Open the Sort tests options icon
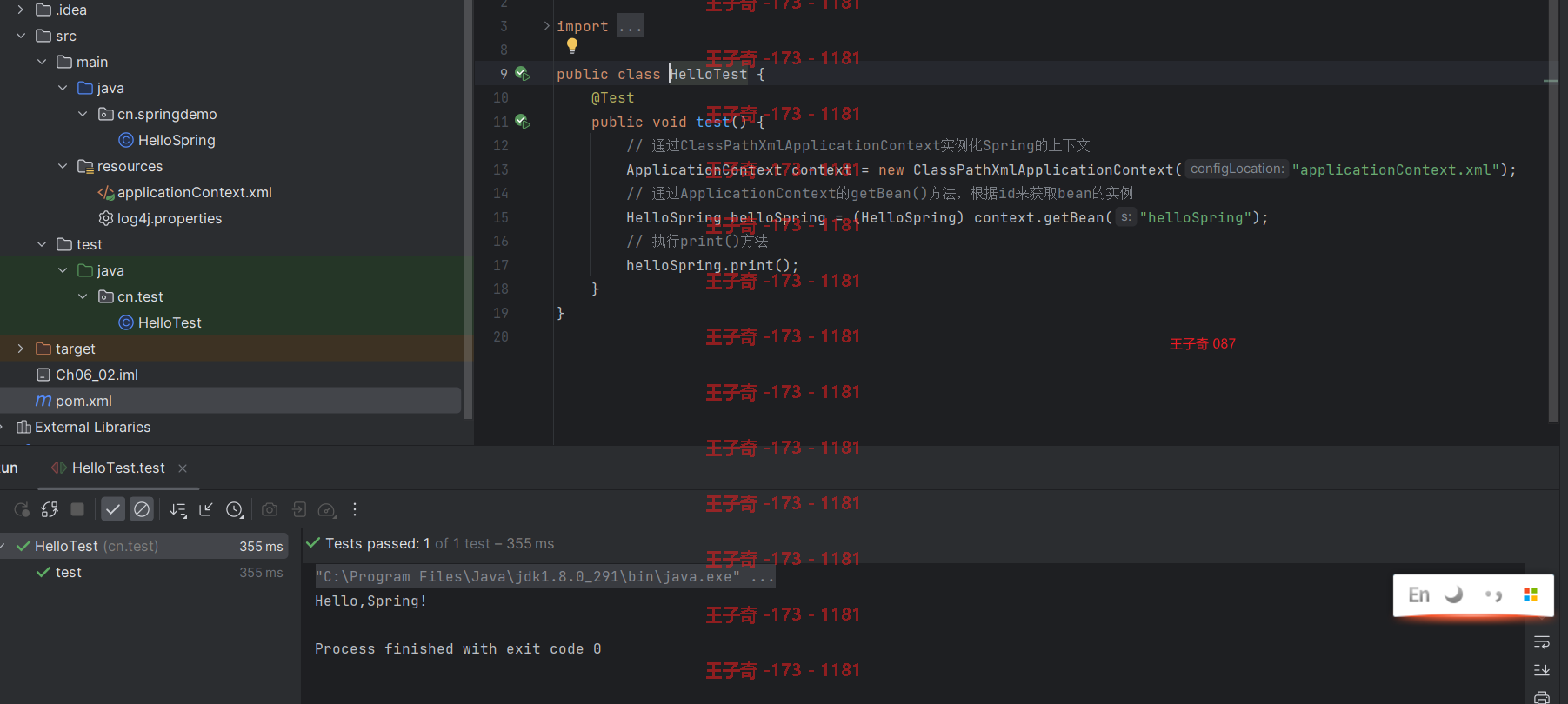Screen dimensions: 1568x704 coord(177,510)
